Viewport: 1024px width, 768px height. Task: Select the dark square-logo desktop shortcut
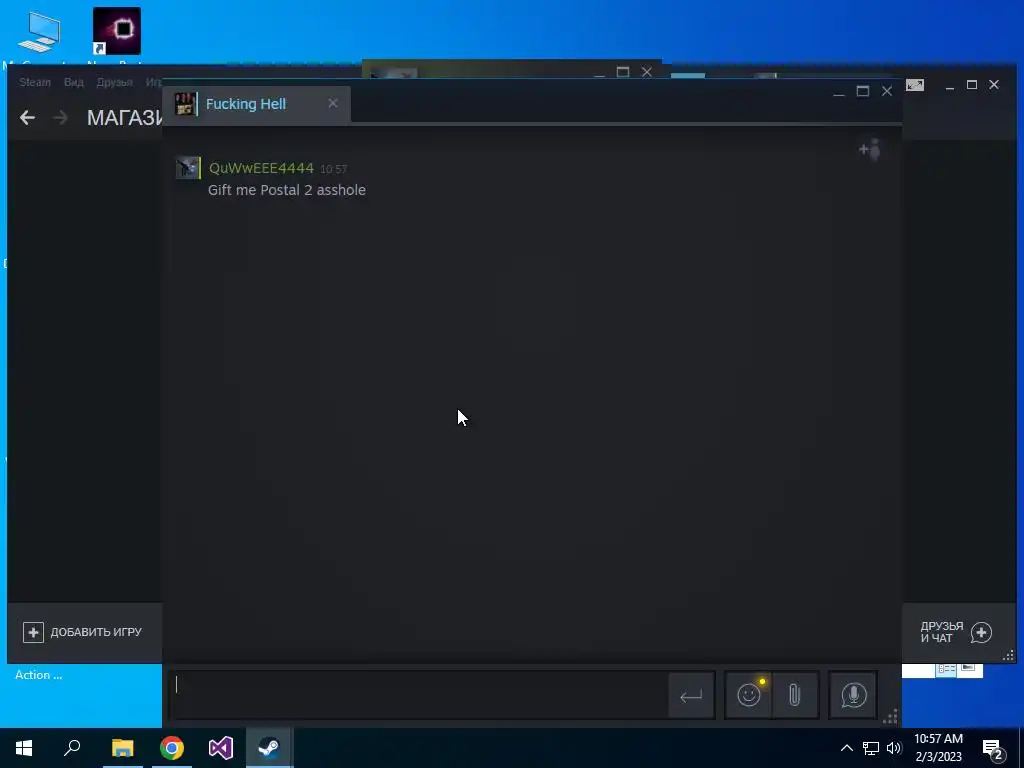[x=117, y=31]
